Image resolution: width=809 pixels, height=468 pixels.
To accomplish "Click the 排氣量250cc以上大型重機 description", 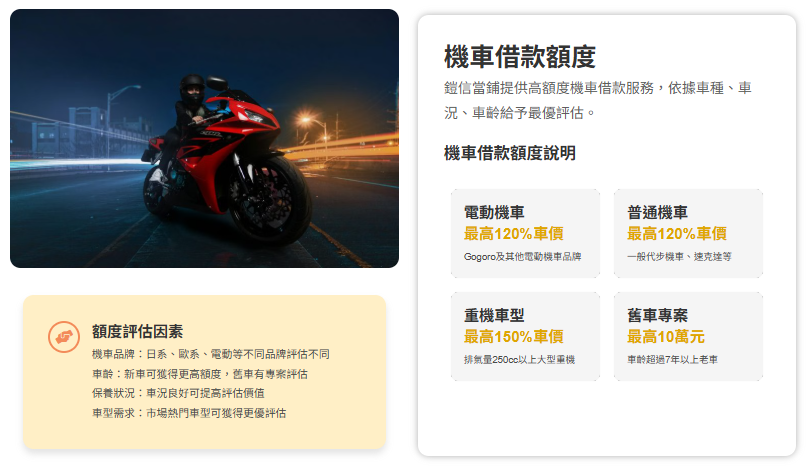I will 520,360.
